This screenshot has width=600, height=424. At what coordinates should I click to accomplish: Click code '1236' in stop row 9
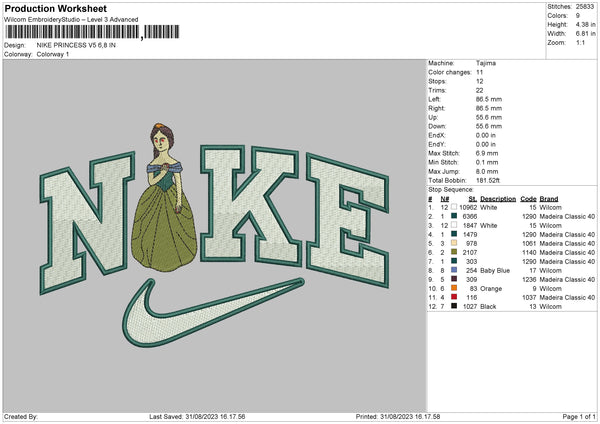[x=529, y=280]
